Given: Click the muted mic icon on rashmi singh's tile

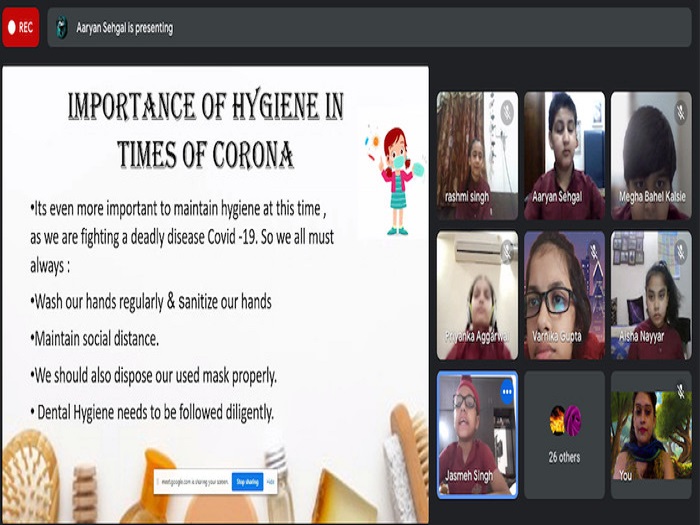Looking at the screenshot, I should pyautogui.click(x=507, y=112).
